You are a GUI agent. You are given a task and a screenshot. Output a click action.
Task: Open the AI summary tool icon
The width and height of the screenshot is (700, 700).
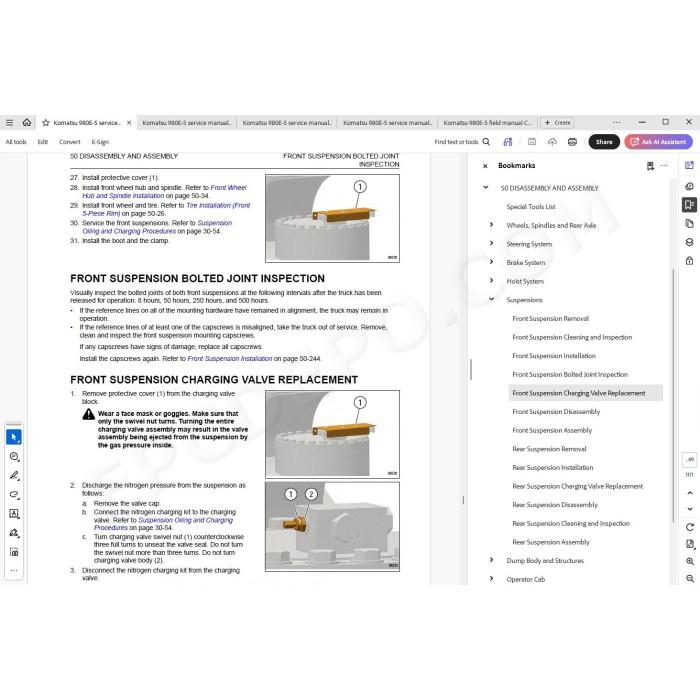pyautogui.click(x=508, y=142)
